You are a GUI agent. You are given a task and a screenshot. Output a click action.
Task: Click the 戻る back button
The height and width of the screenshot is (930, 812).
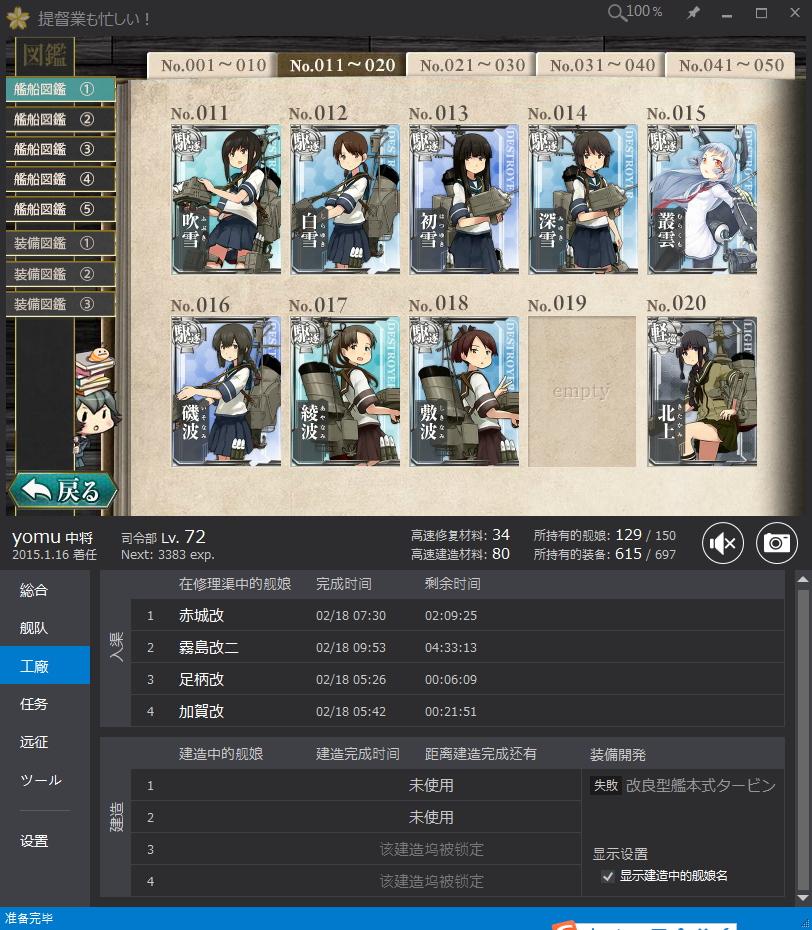coord(63,491)
